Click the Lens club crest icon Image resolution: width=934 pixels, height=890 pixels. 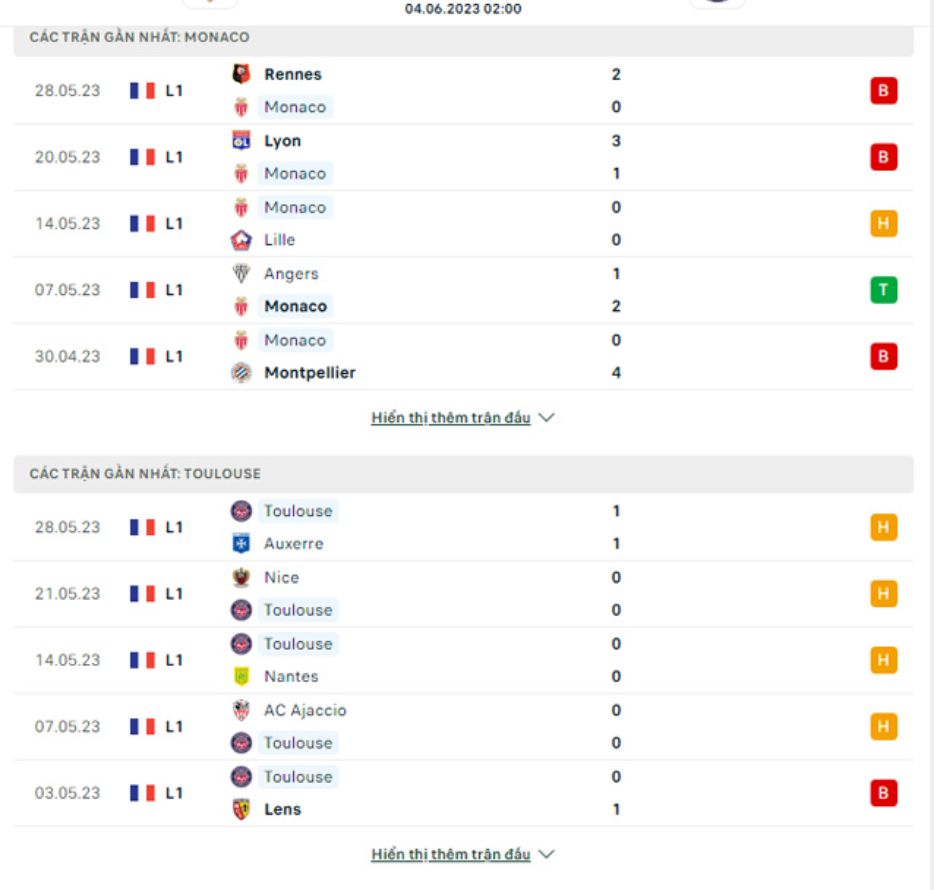point(240,809)
